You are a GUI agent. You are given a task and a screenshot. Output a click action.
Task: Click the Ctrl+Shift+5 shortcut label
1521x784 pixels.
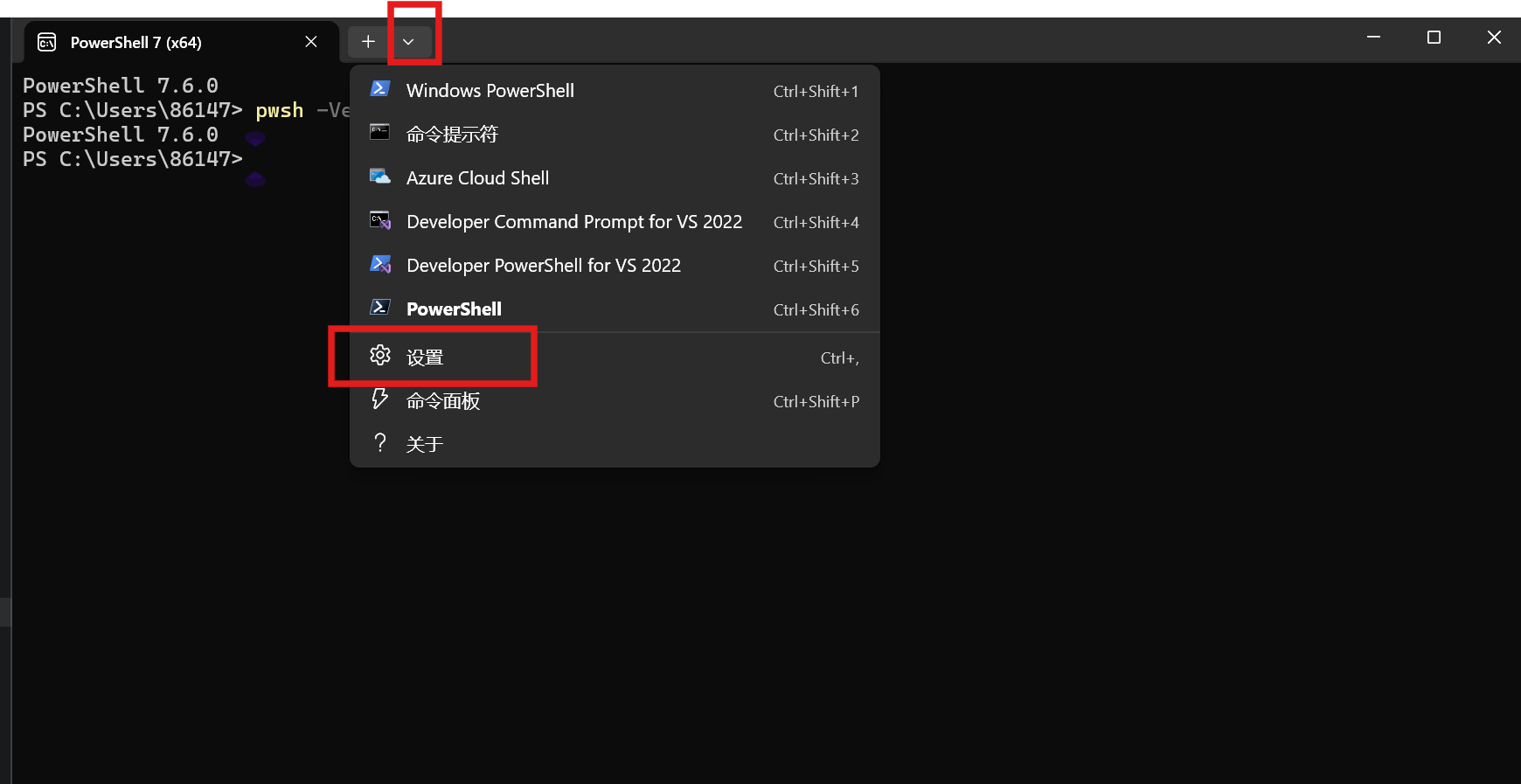pos(816,267)
